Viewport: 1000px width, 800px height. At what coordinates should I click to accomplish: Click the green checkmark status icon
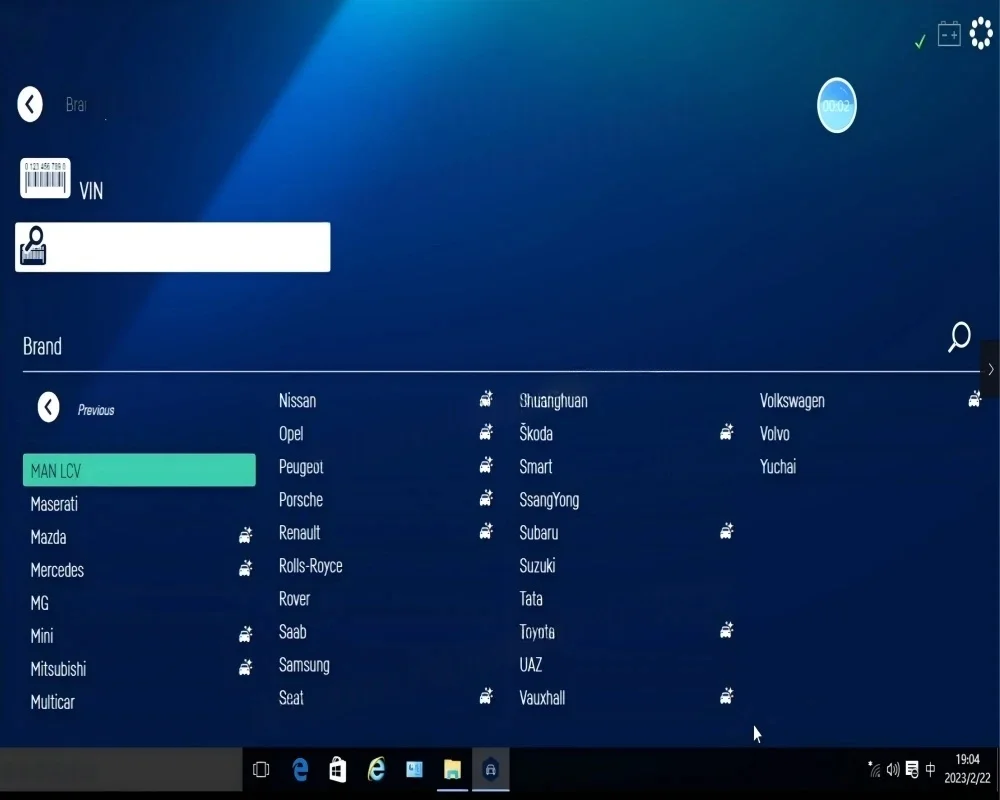pyautogui.click(x=920, y=41)
